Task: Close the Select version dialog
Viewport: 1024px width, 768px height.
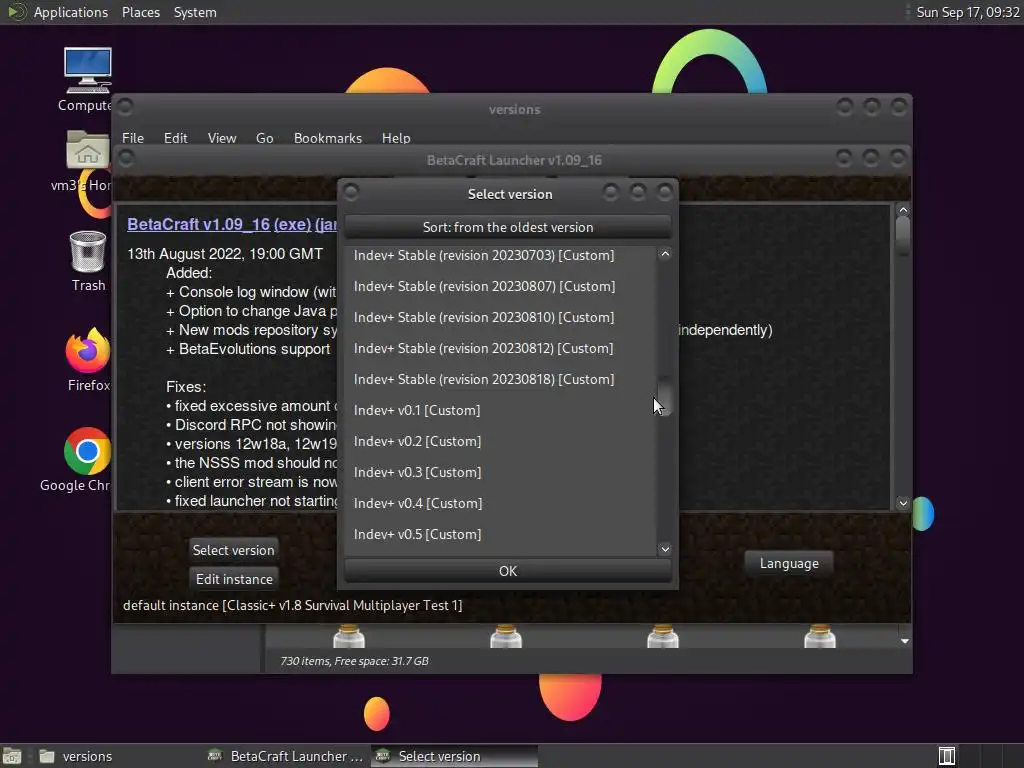Action: tap(664, 193)
